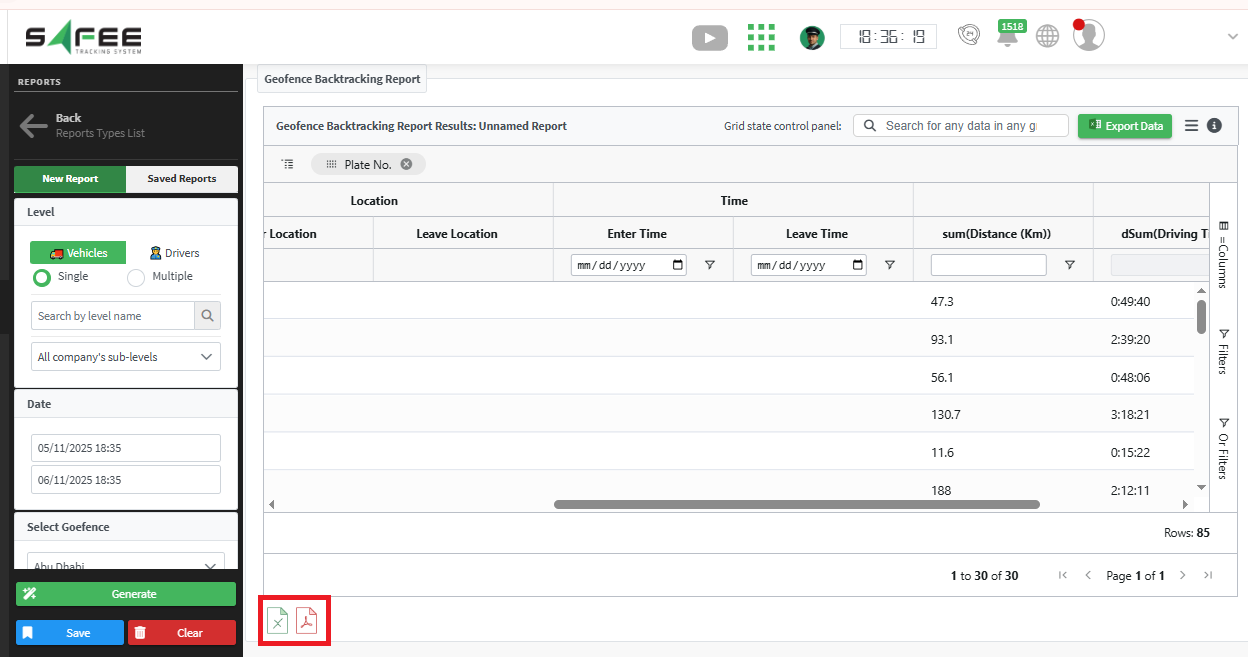Remove the Plate No. grouping chip
The height and width of the screenshot is (657, 1248).
pos(406,164)
